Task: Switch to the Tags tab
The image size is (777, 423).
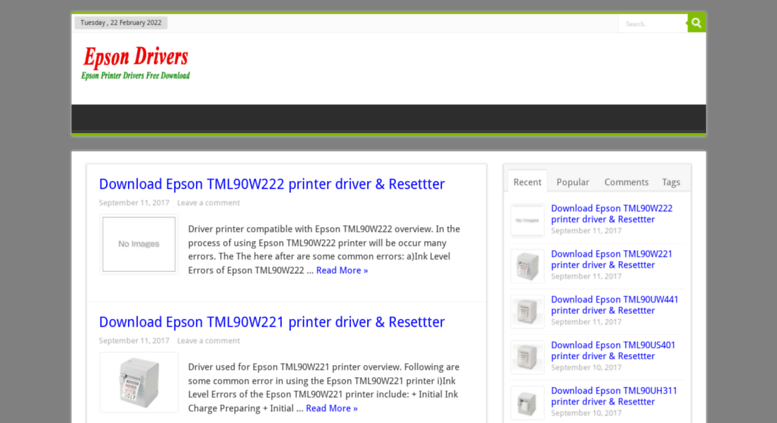Action: [671, 182]
